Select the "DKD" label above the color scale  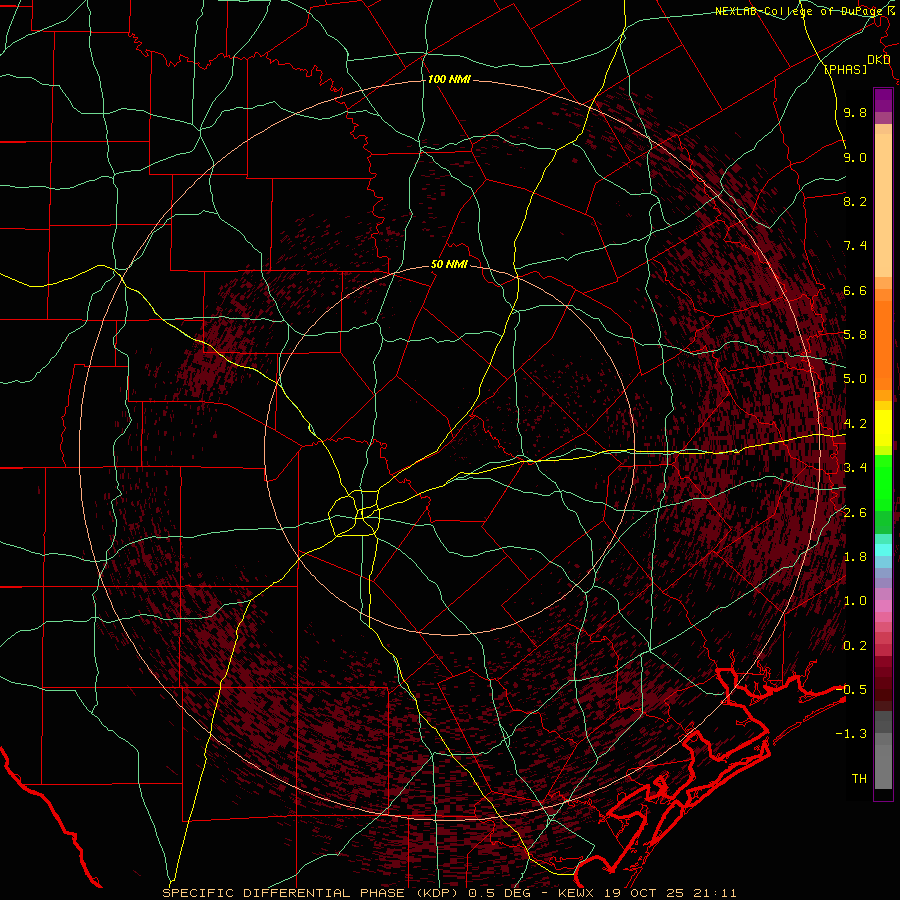[x=878, y=59]
